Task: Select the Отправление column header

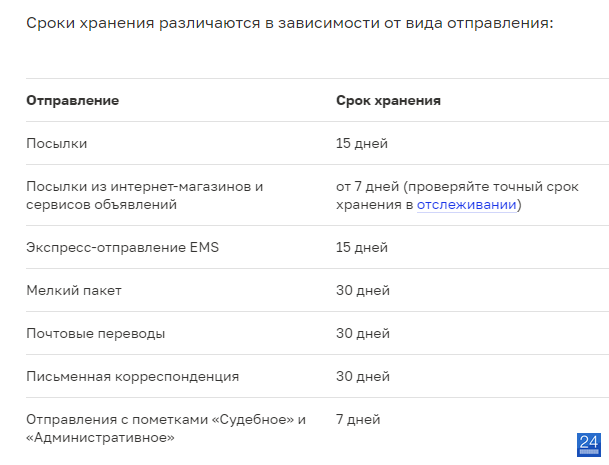Action: click(73, 101)
